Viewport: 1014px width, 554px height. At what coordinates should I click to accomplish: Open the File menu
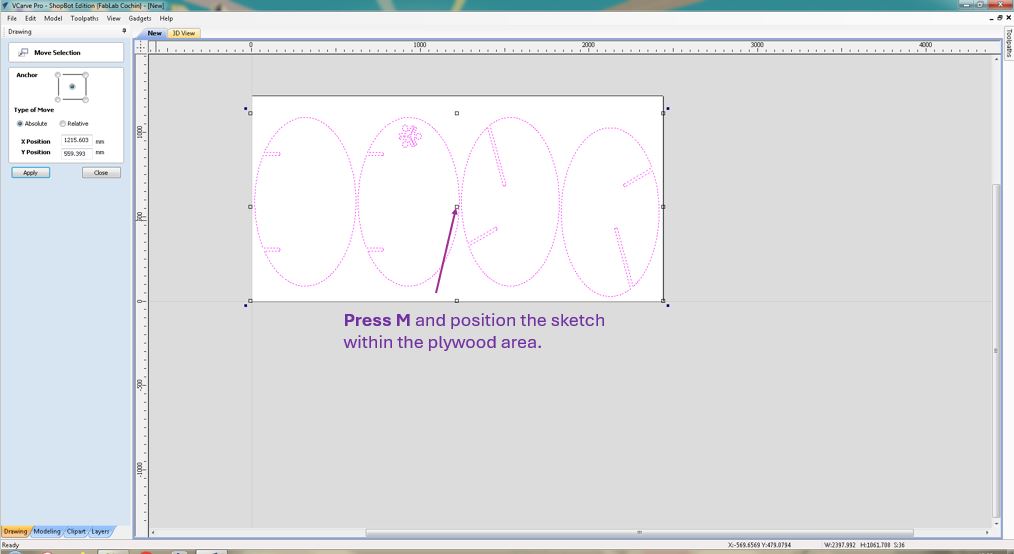pyautogui.click(x=12, y=18)
